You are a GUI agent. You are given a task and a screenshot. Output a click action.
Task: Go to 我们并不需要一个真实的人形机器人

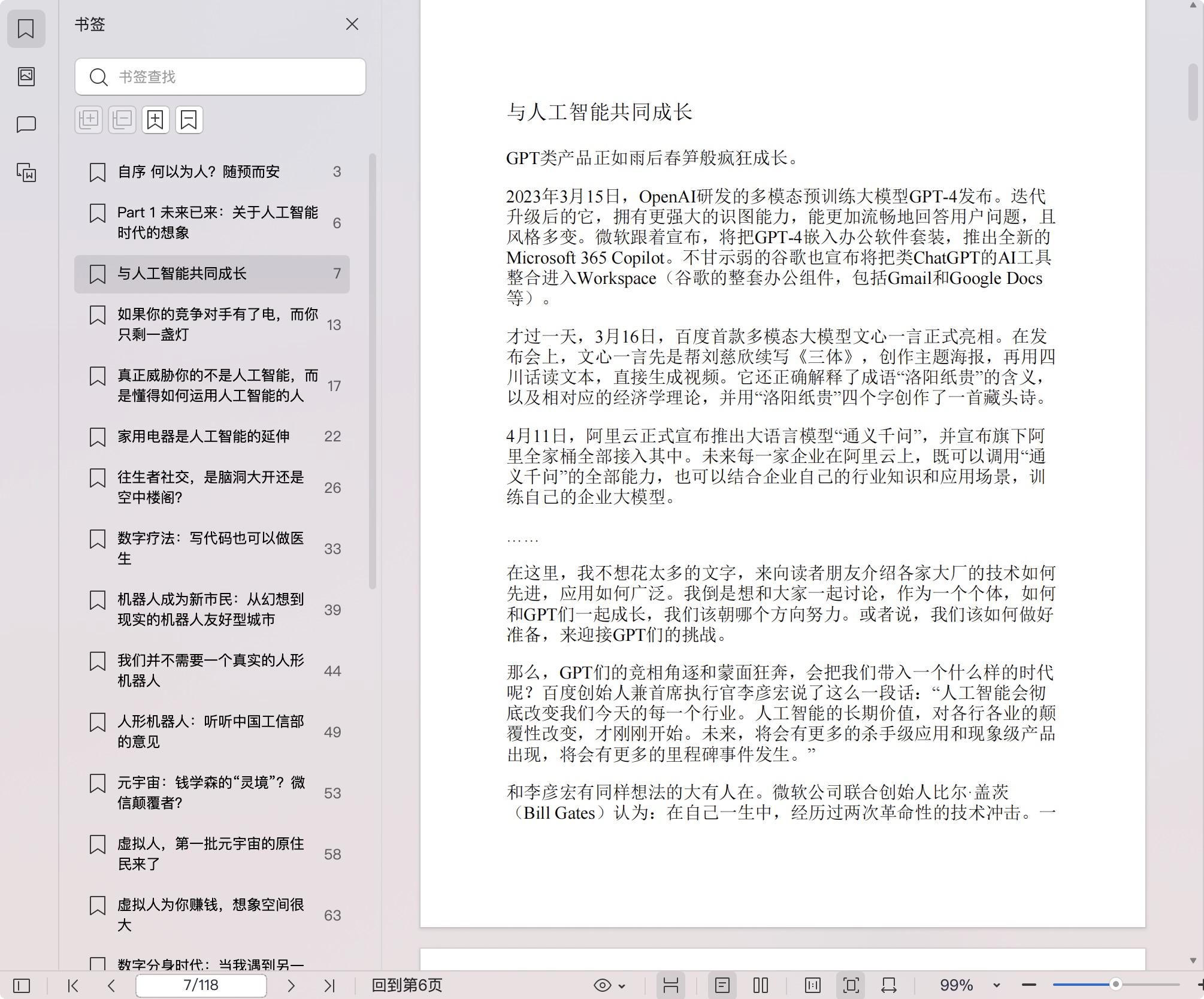pos(212,671)
